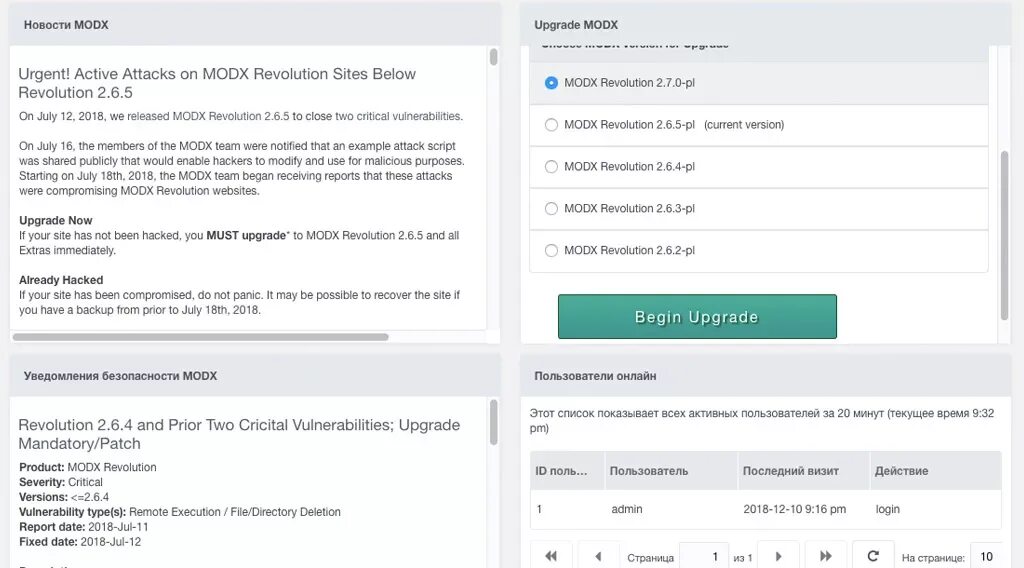Image resolution: width=1024 pixels, height=568 pixels.
Task: Go to next page of online users
Action: 778,556
